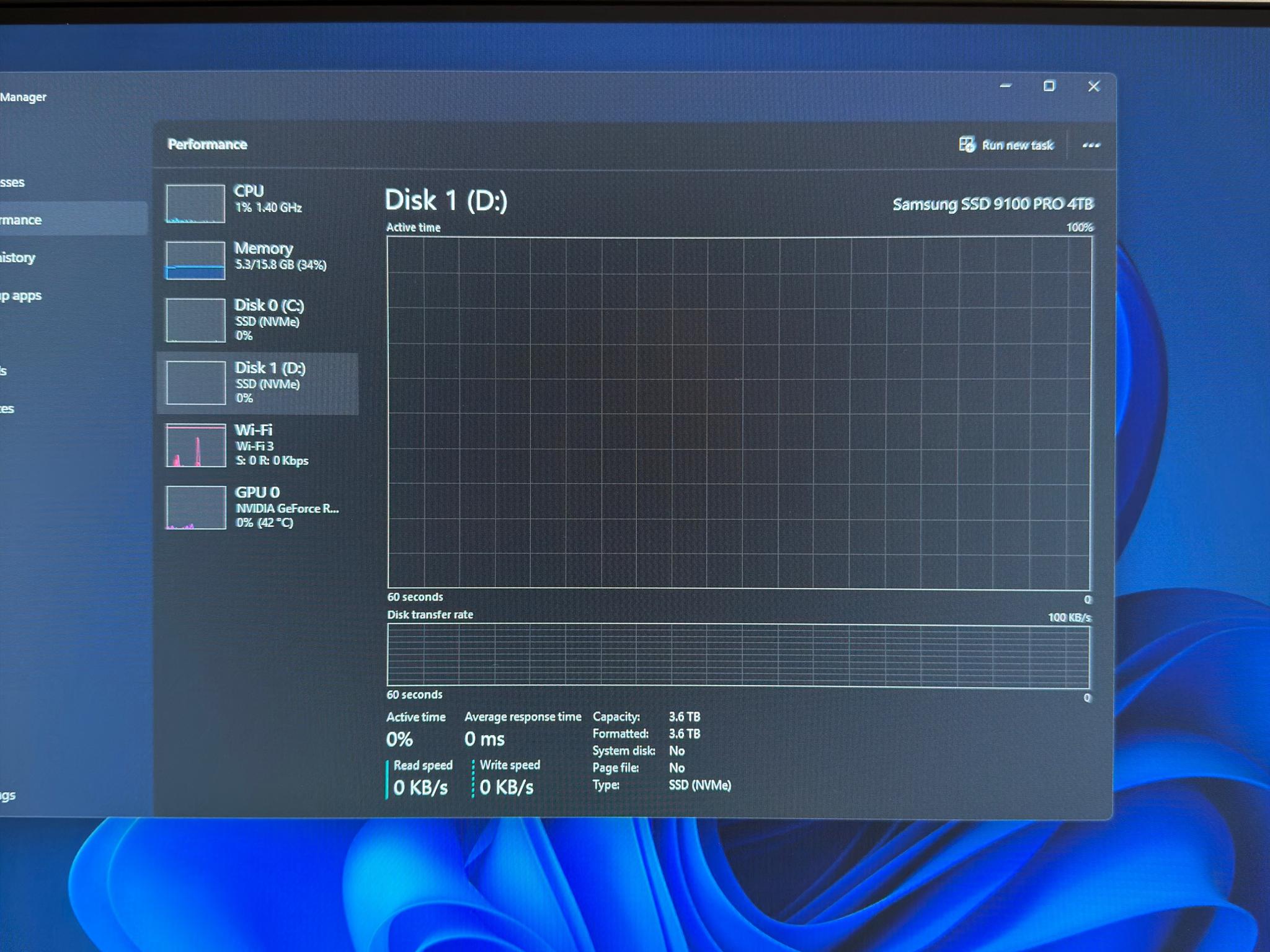Click the Disk 0 mini graph thumbnail

click(195, 320)
